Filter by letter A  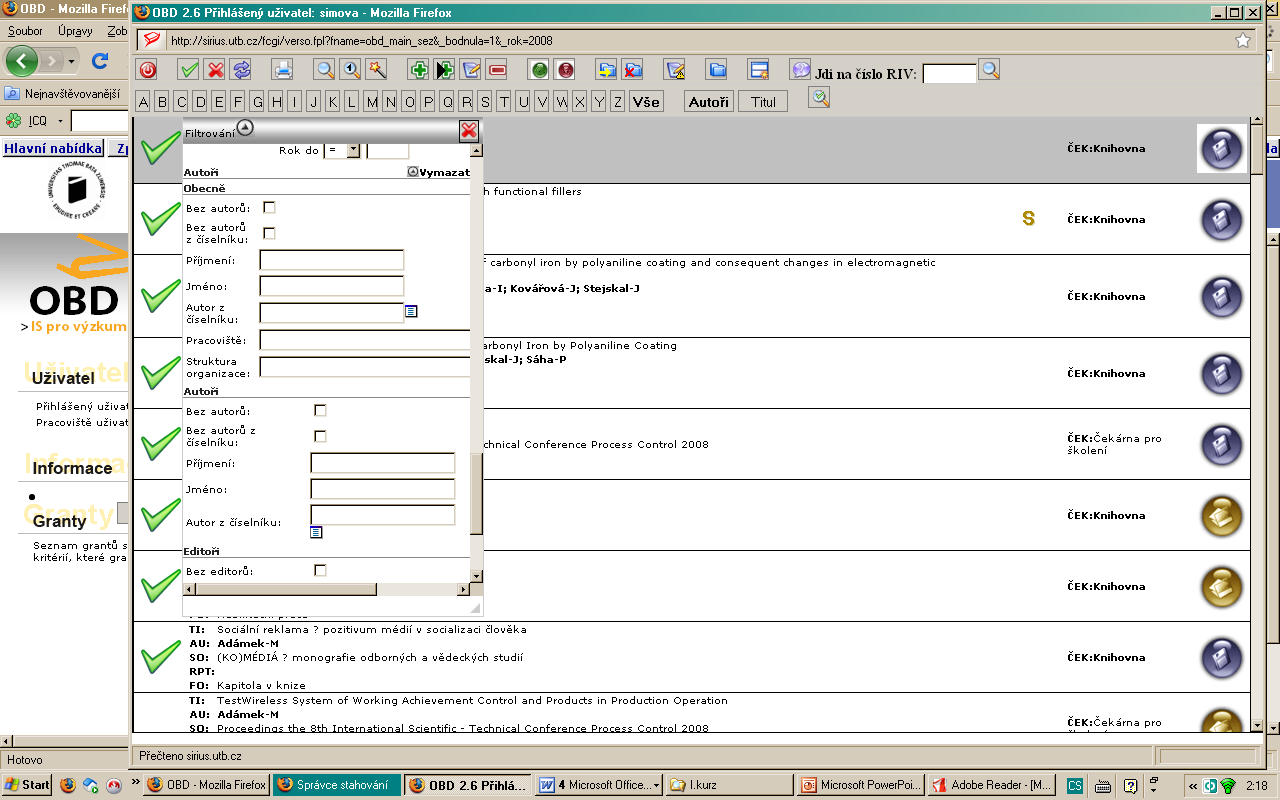click(x=143, y=101)
